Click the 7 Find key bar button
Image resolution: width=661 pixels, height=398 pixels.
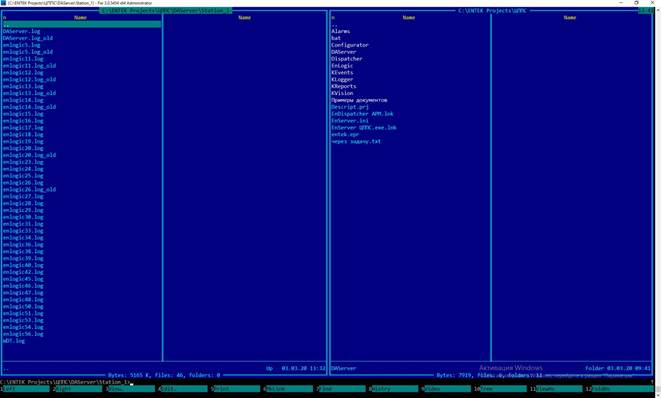point(341,389)
